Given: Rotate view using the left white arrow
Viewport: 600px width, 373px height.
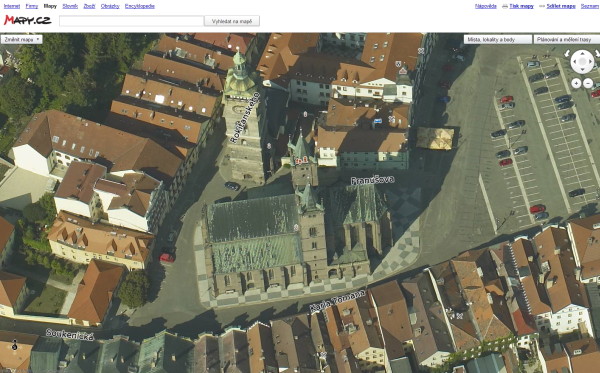Looking at the screenshot, I should click(567, 54).
